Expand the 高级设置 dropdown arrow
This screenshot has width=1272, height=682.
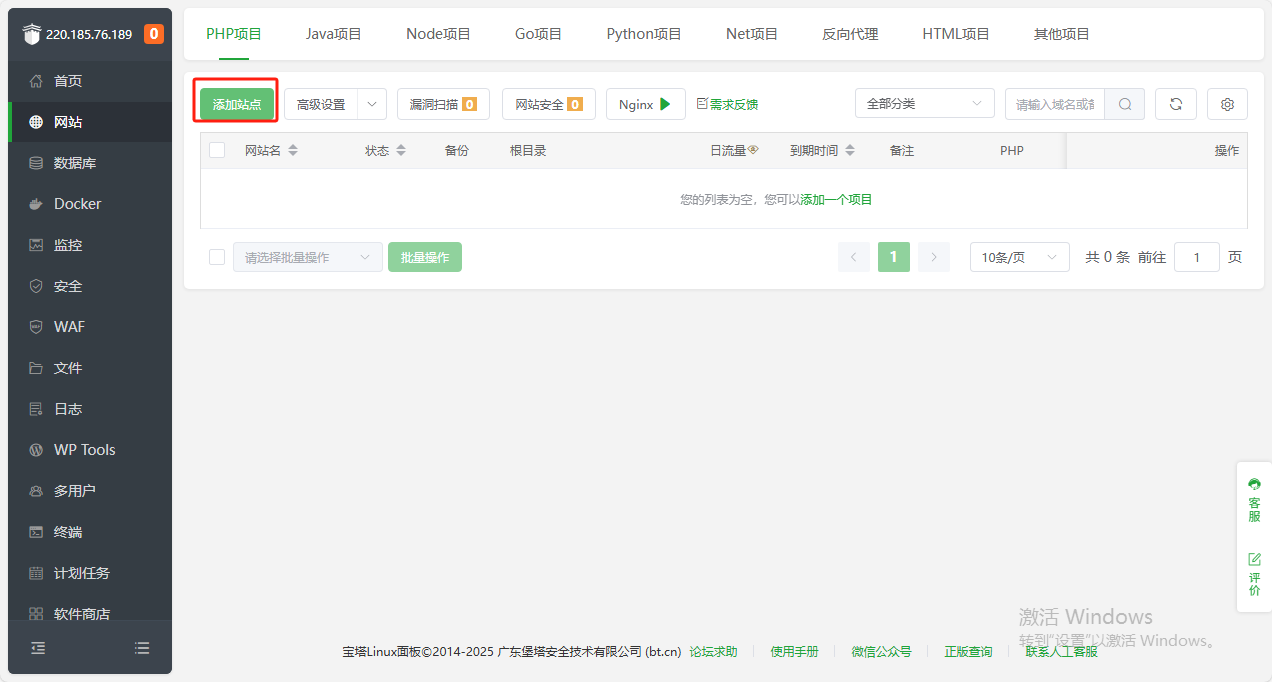pyautogui.click(x=371, y=104)
